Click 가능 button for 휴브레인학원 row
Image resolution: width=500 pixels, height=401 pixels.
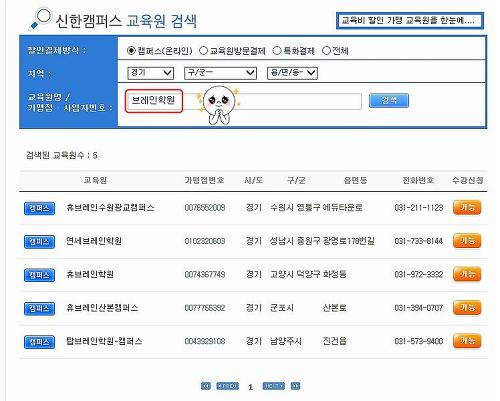pyautogui.click(x=467, y=274)
